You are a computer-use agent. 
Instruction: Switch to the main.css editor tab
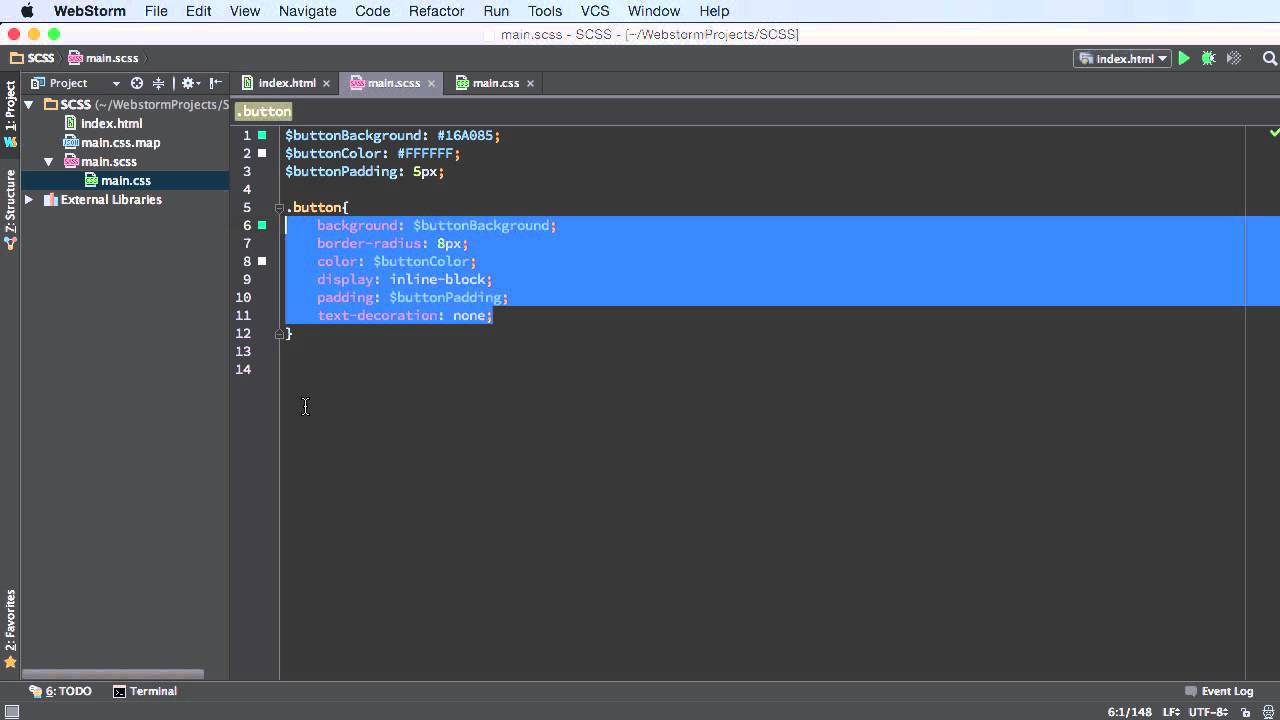[495, 83]
